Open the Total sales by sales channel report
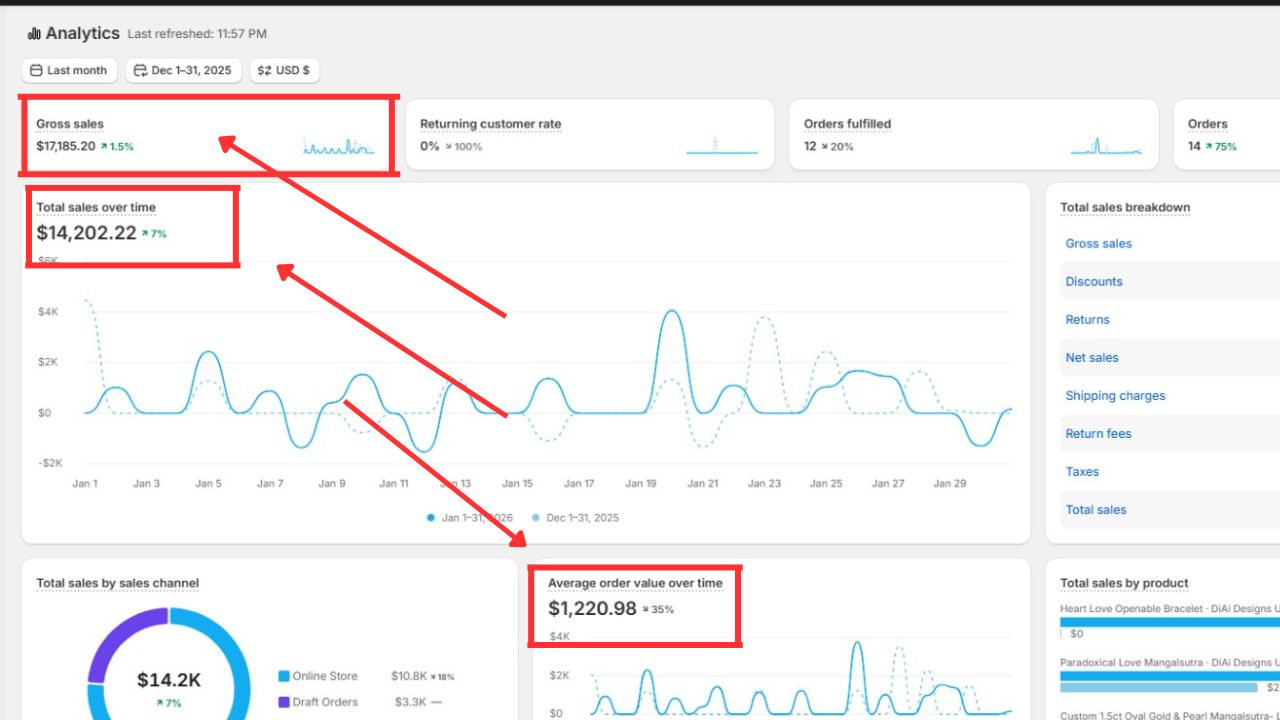The height and width of the screenshot is (720, 1280). click(x=118, y=584)
